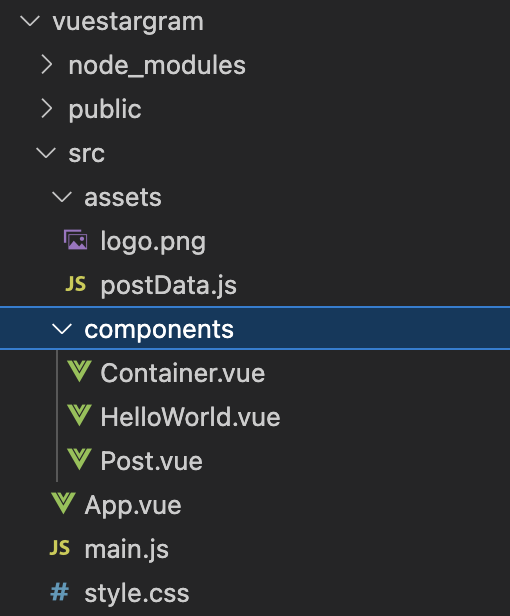Click the Vue icon beside Container.vue
The height and width of the screenshot is (616, 510).
pyautogui.click(x=79, y=371)
